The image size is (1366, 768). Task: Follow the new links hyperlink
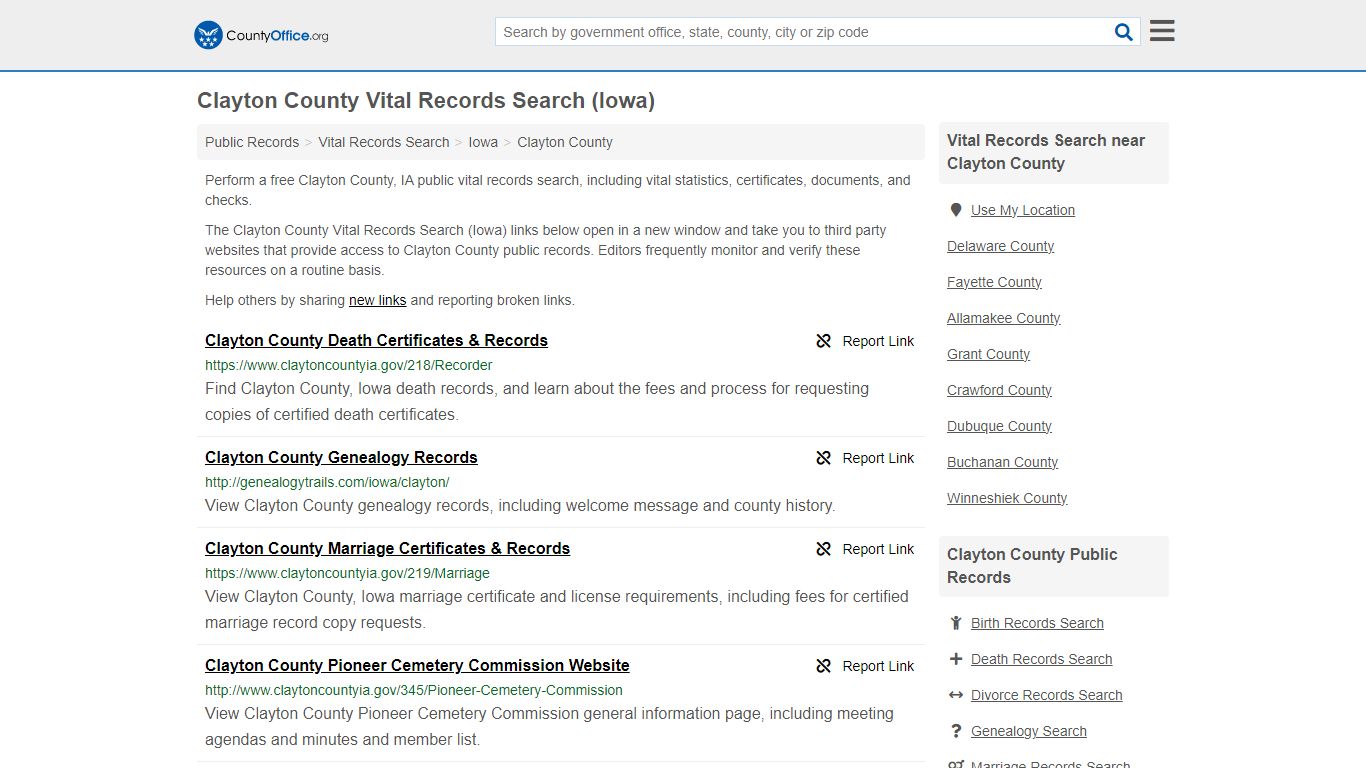click(378, 300)
